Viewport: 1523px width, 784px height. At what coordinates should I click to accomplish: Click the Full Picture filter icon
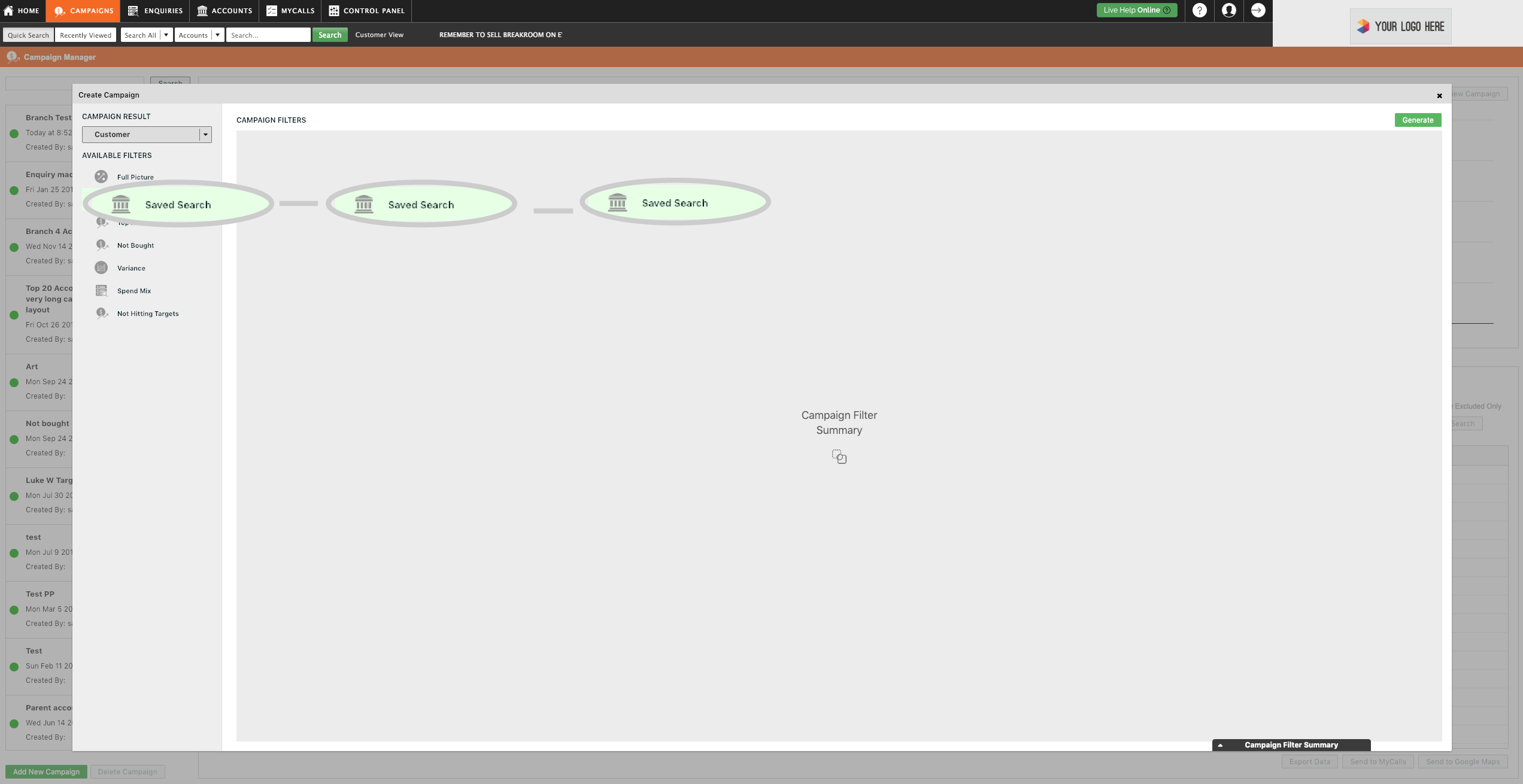(101, 177)
